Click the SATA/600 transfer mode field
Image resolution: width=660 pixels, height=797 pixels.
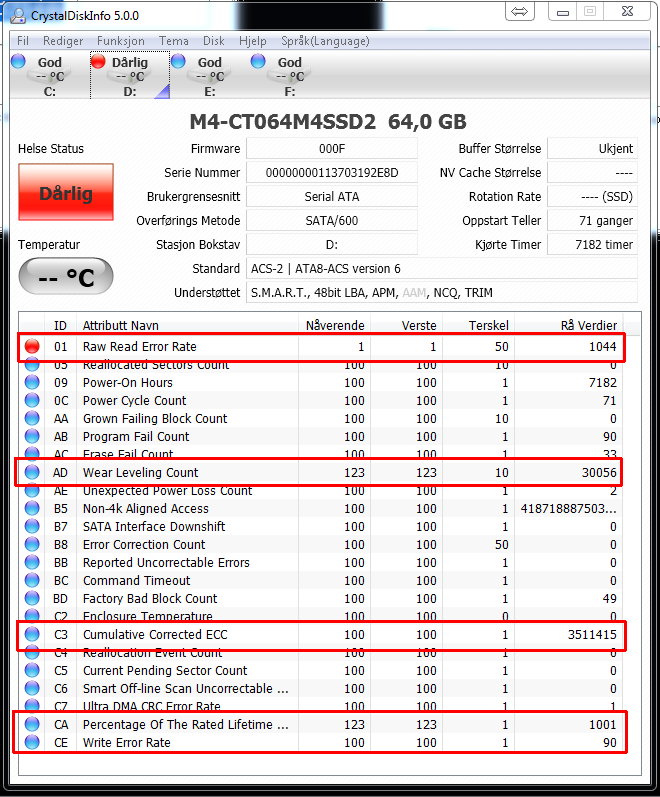[332, 220]
